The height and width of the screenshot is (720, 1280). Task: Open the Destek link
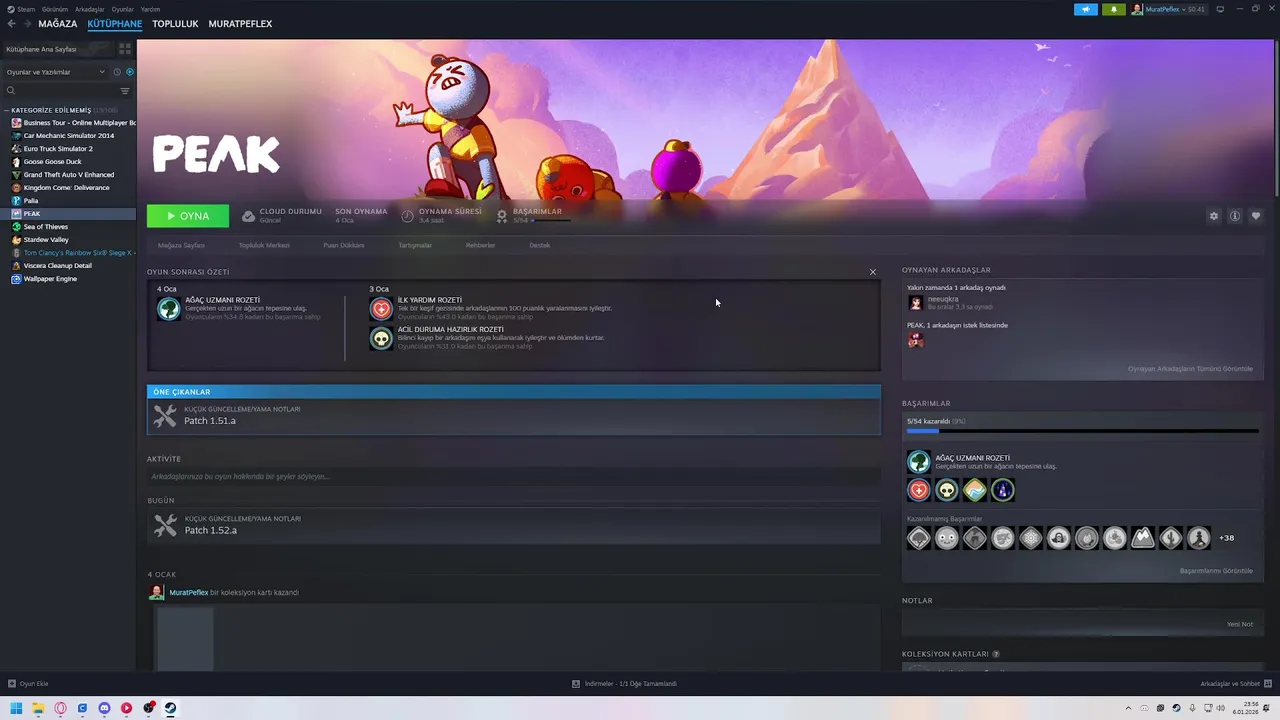coord(540,245)
